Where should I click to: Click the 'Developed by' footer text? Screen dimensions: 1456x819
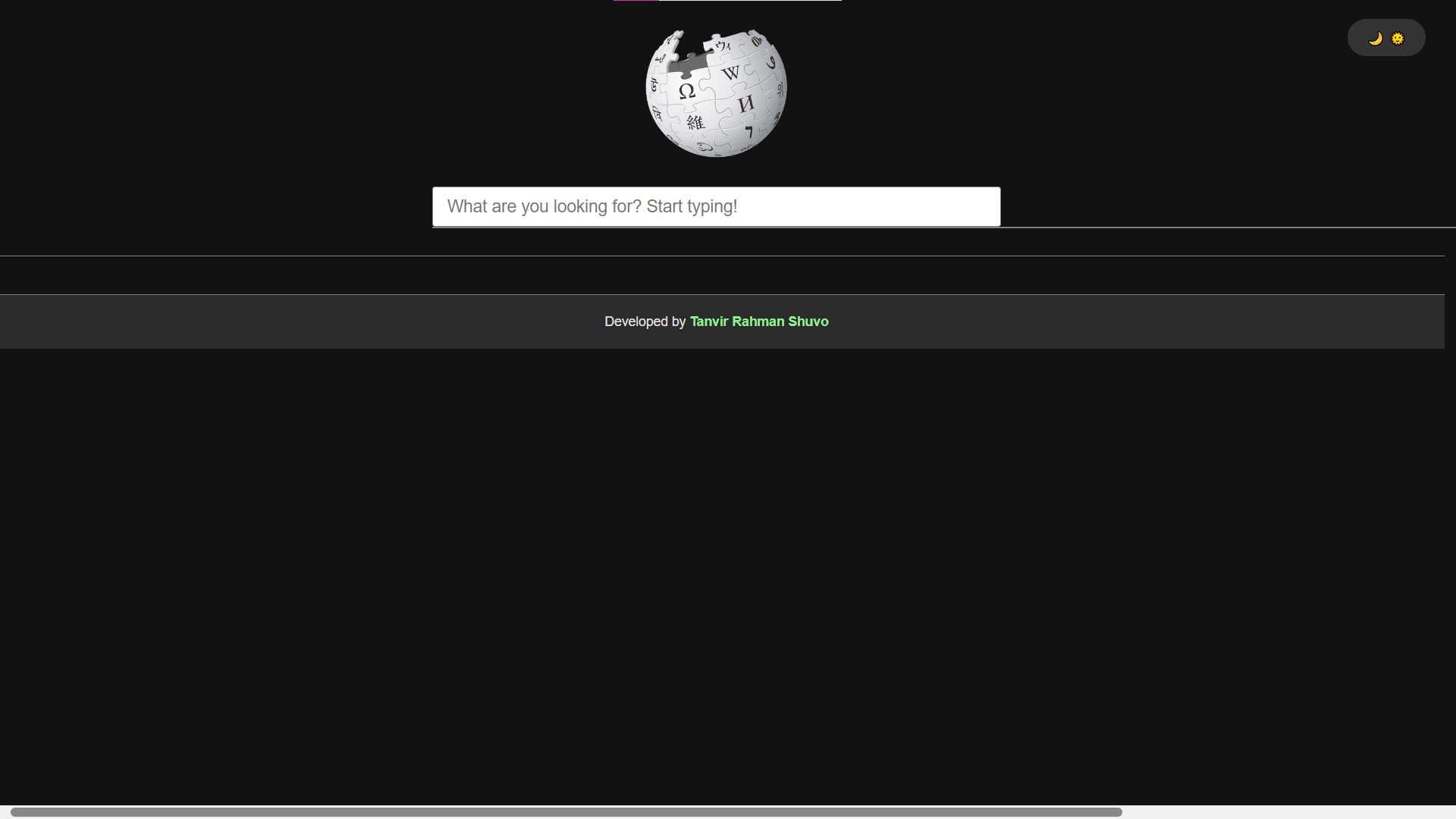645,322
